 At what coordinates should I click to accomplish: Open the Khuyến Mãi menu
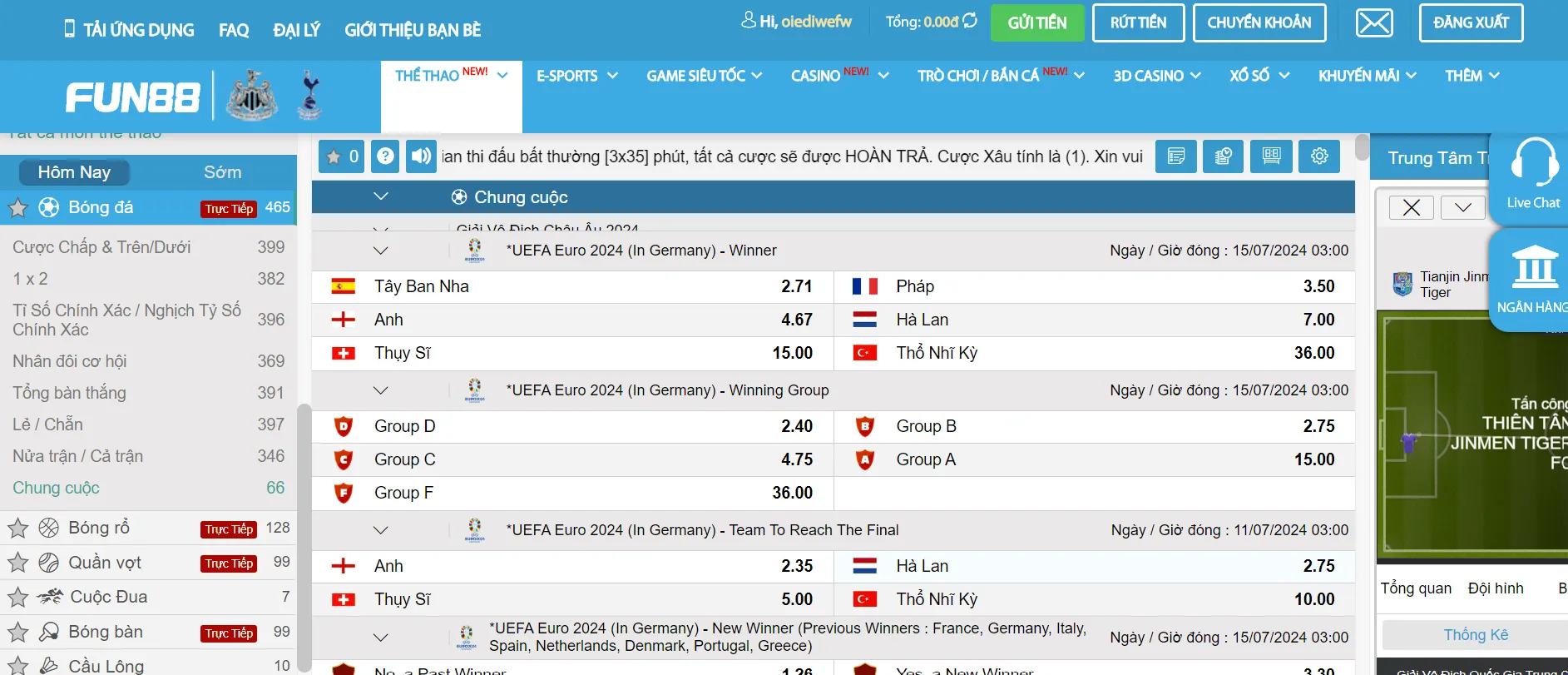1368,76
